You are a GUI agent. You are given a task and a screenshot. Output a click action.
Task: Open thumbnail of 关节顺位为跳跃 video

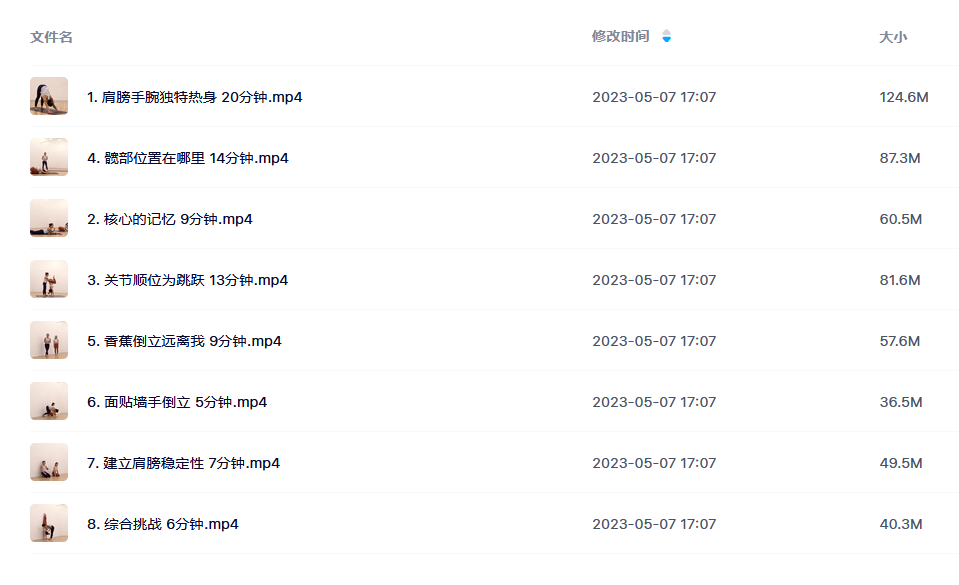pos(49,279)
